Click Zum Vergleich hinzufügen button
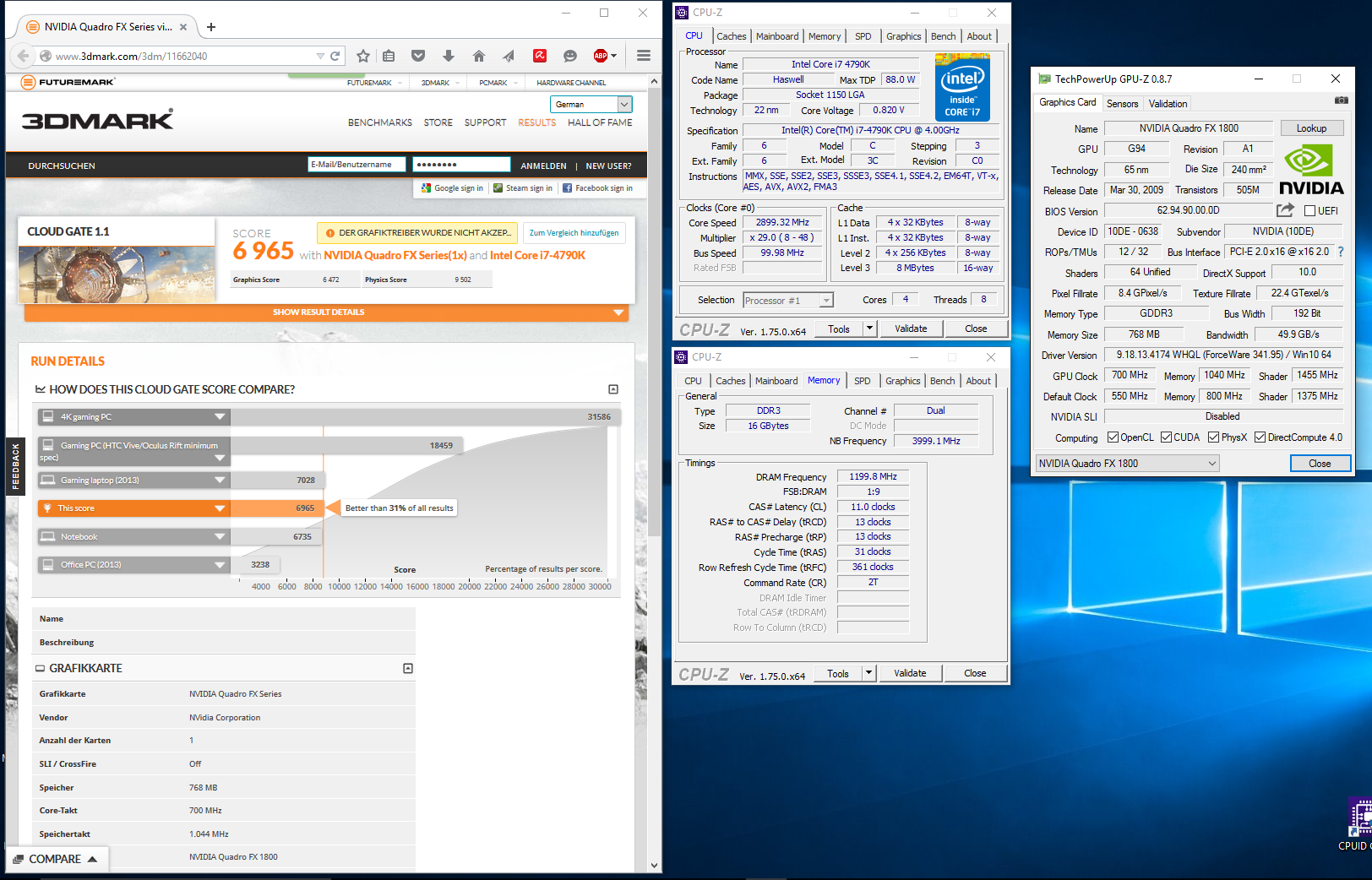This screenshot has height=880, width=1372. [x=574, y=233]
